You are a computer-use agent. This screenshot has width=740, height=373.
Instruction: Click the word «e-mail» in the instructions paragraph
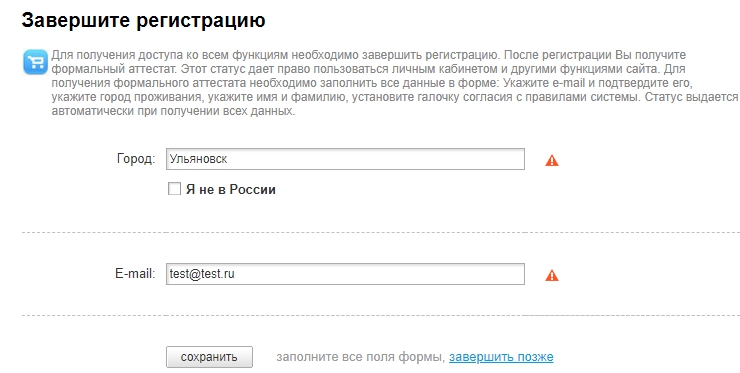click(x=569, y=83)
